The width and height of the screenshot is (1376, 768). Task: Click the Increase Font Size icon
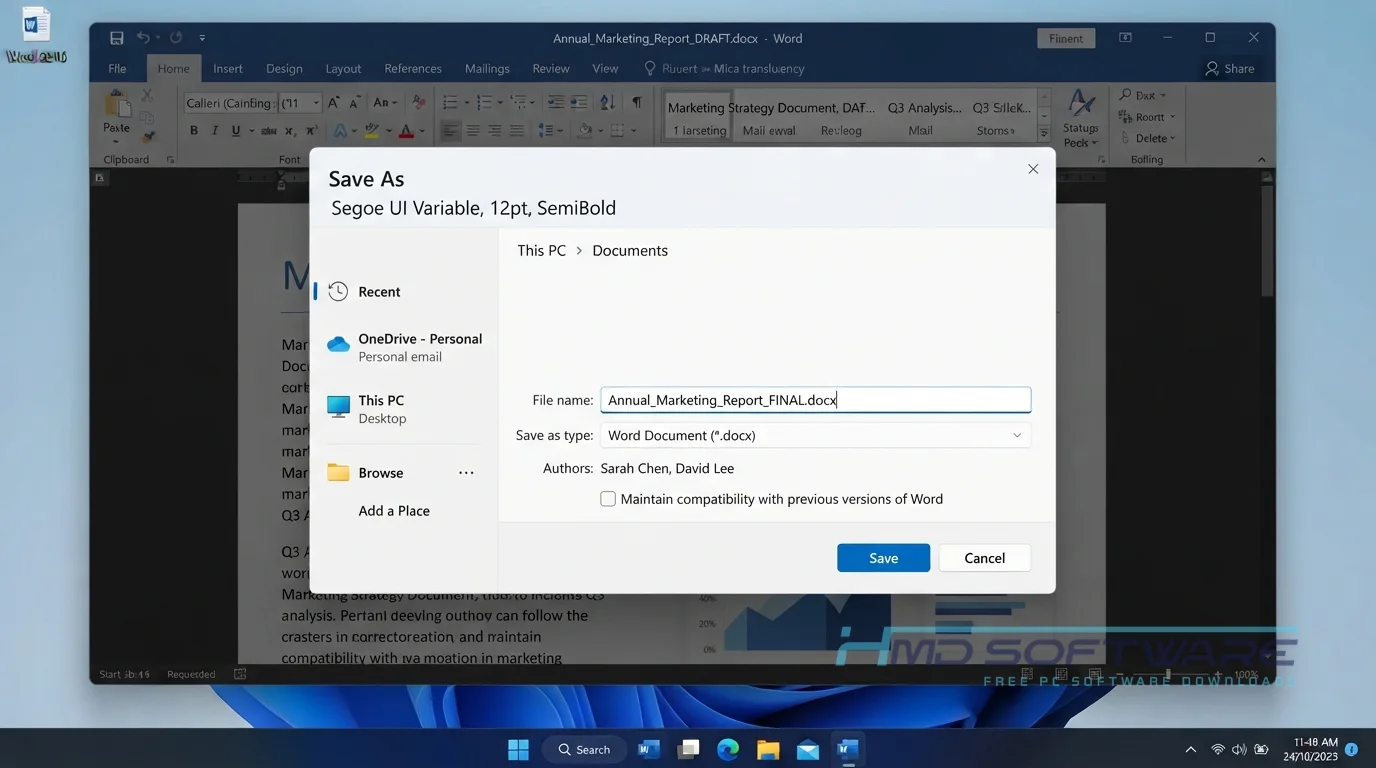(x=334, y=103)
